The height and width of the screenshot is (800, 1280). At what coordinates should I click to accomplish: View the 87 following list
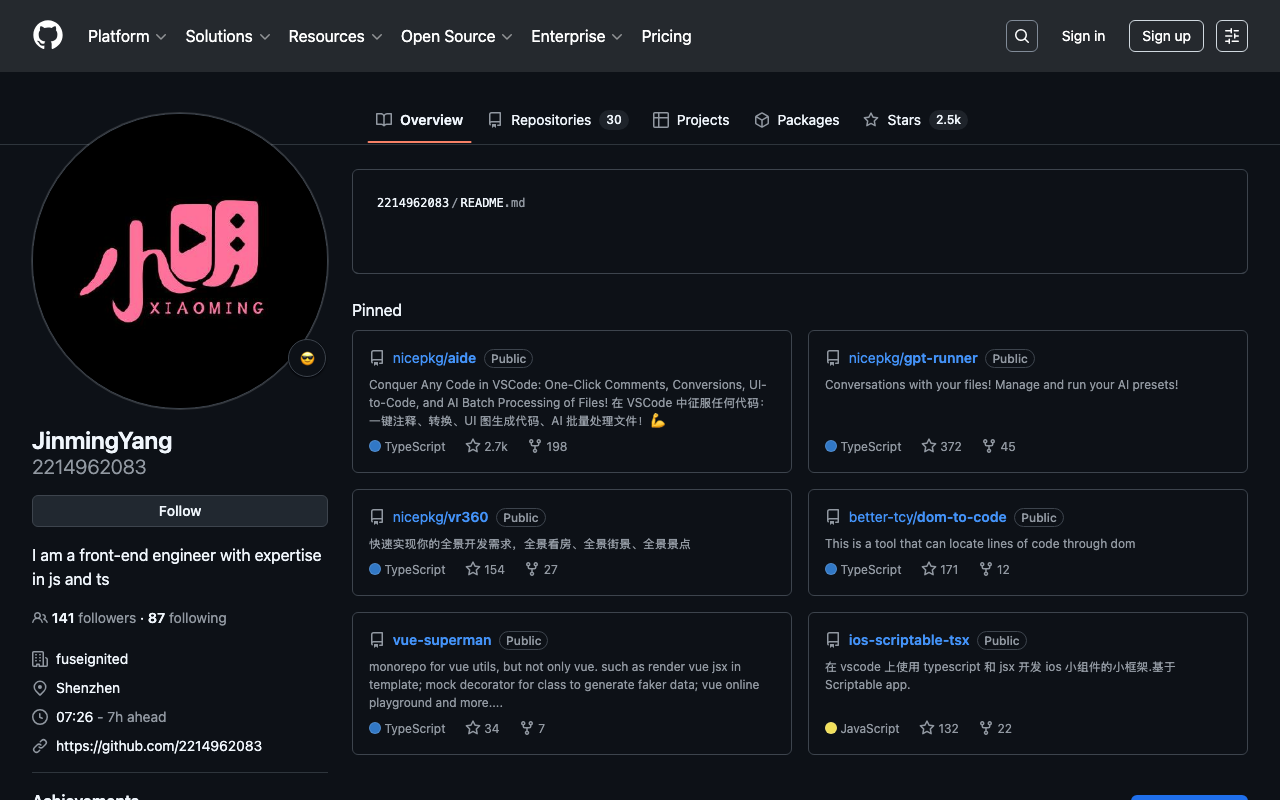pyautogui.click(x=187, y=618)
